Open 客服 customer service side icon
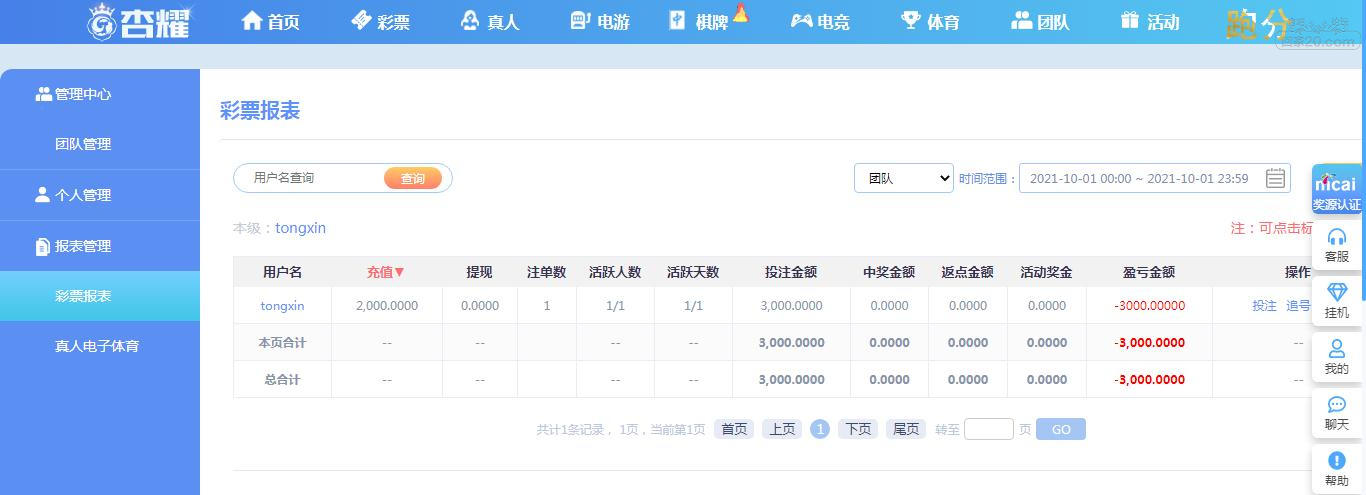 [1337, 245]
